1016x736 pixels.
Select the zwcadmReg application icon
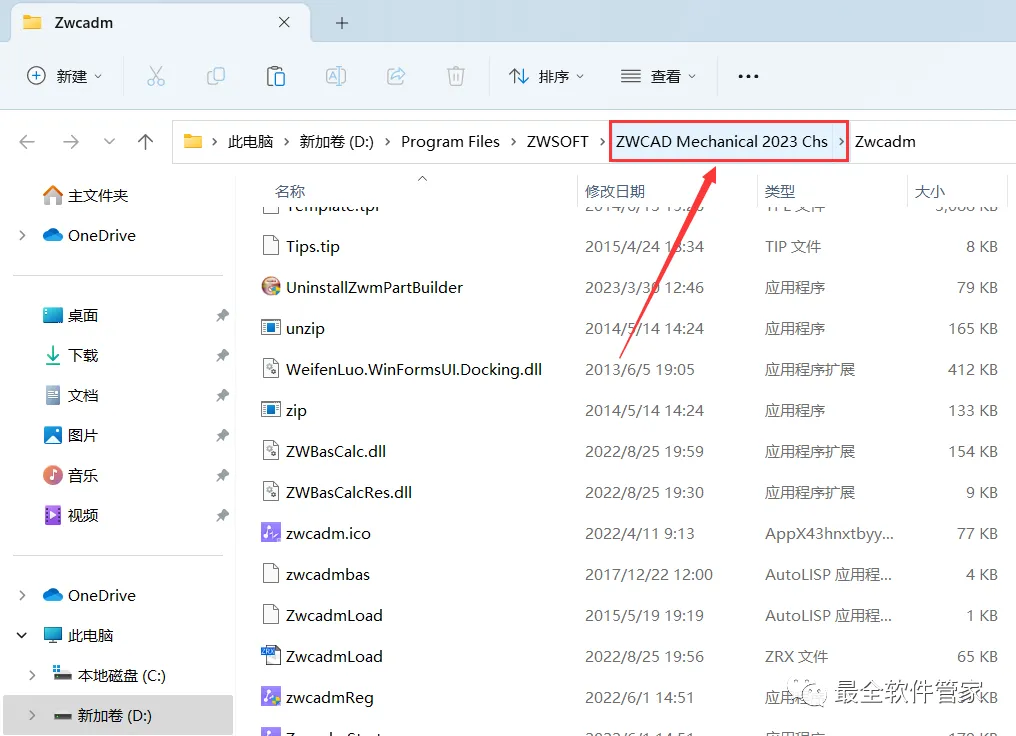coord(271,696)
